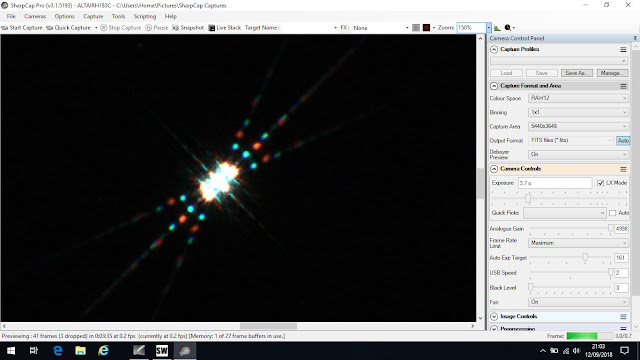
Task: Click the Start Capture toolbar button
Action: (22, 28)
